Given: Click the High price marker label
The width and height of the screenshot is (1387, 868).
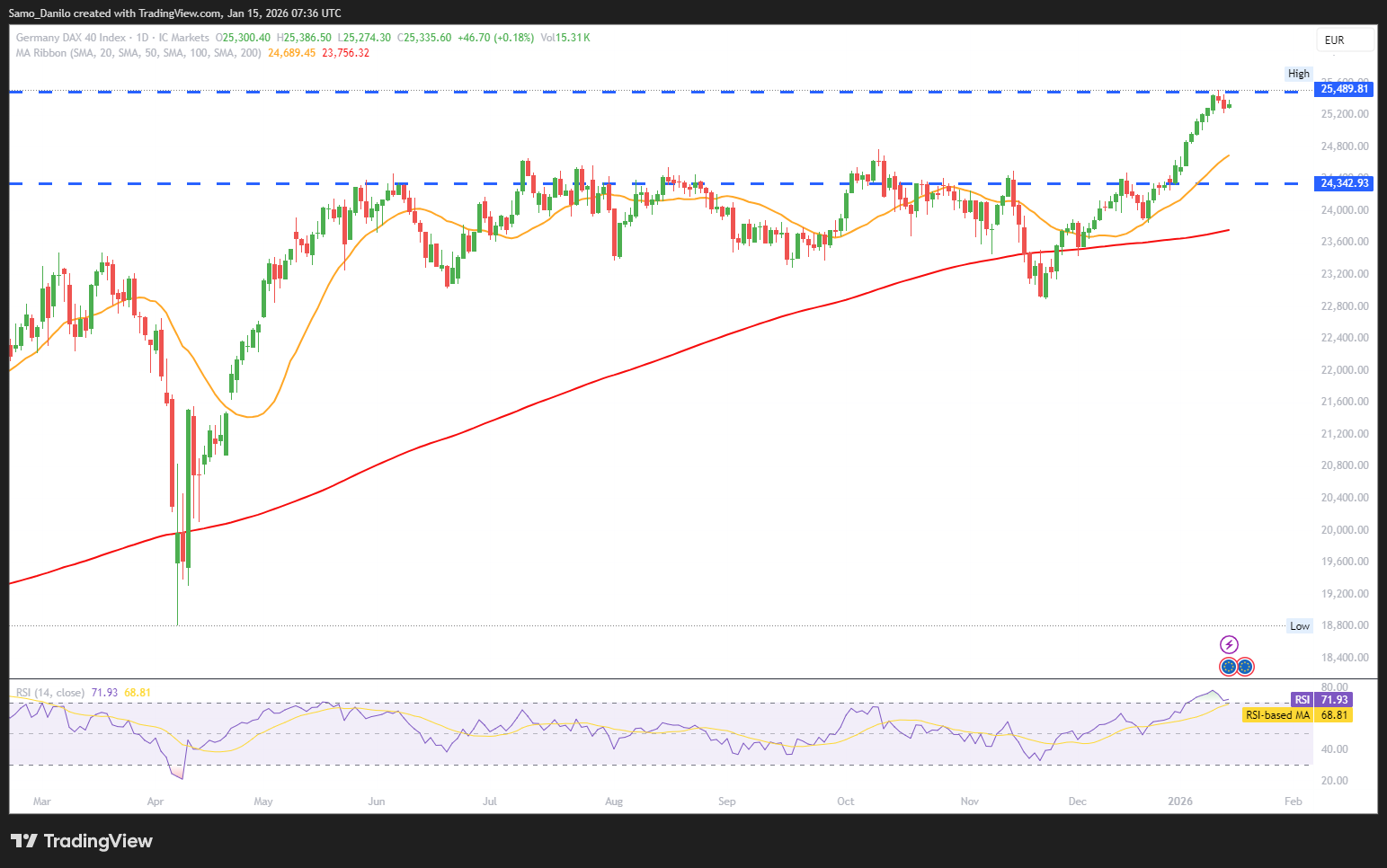Looking at the screenshot, I should tap(1299, 74).
